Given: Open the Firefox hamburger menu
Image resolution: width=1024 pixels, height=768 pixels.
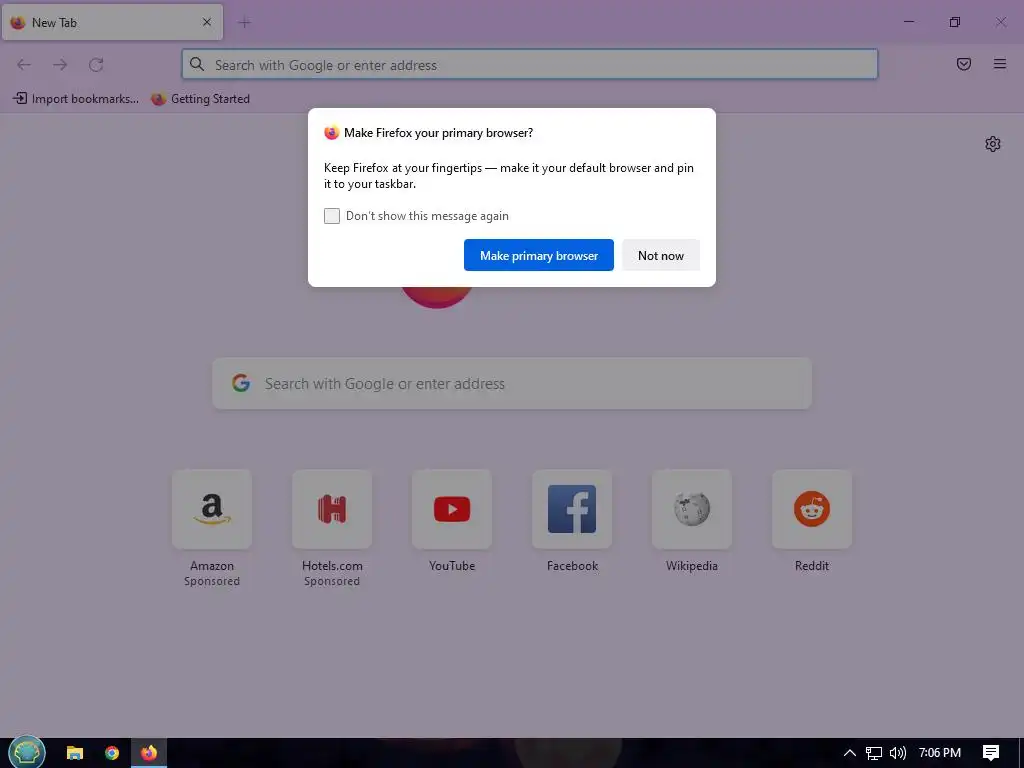Looking at the screenshot, I should click(x=1000, y=64).
